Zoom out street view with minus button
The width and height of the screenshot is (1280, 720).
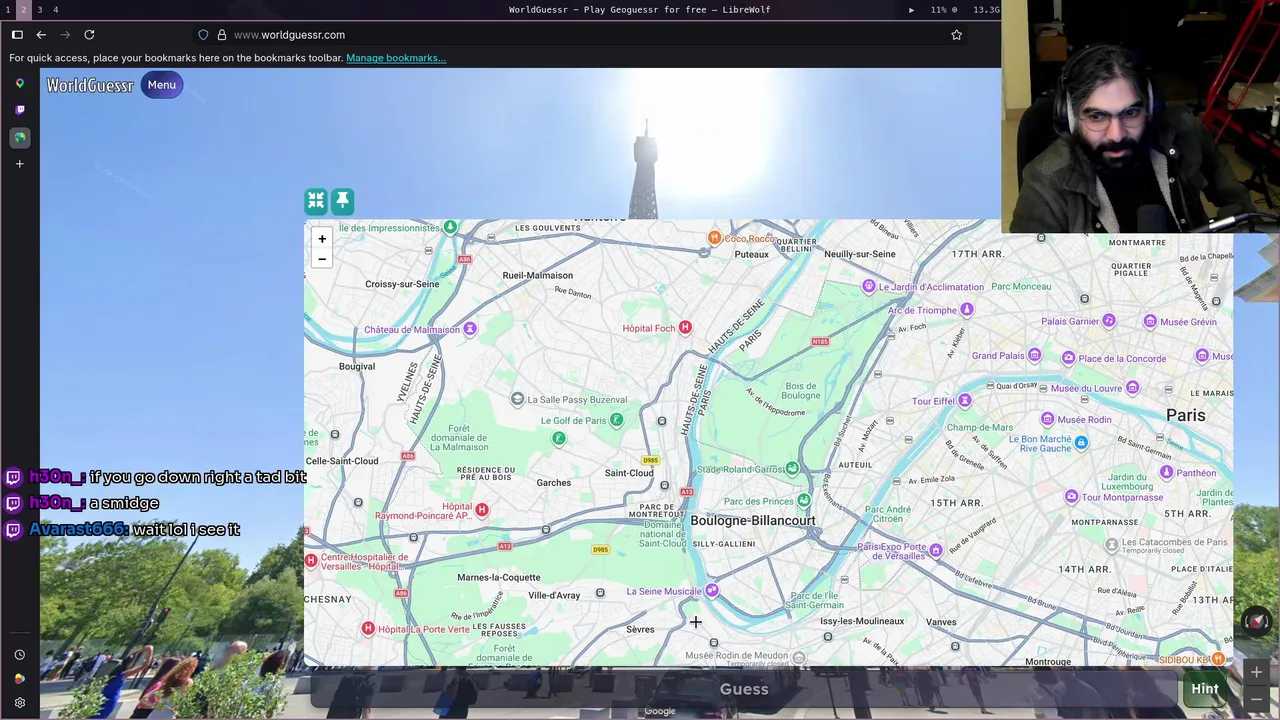(x=1256, y=698)
